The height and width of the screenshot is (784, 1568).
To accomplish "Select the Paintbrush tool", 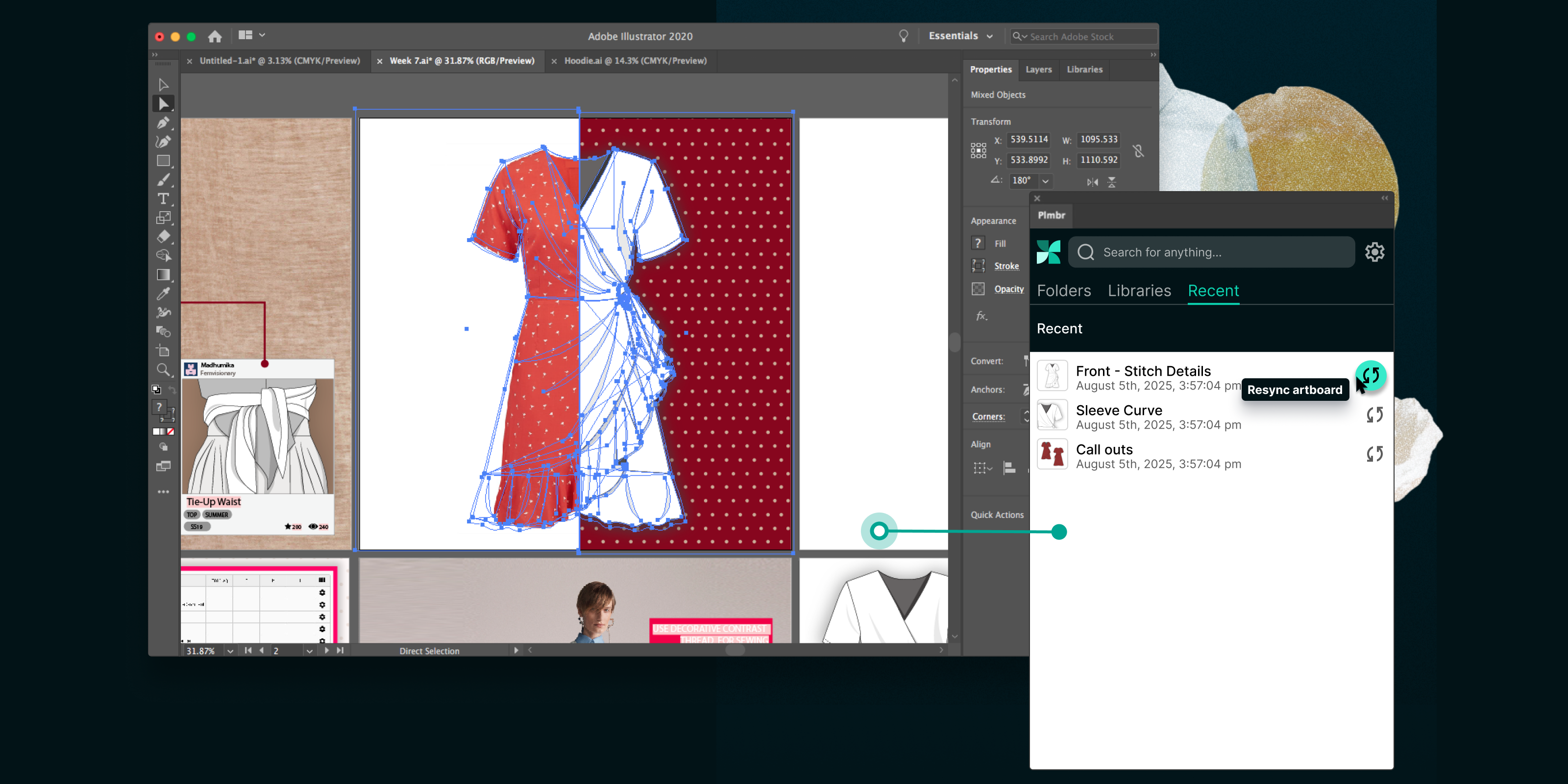I will [163, 179].
